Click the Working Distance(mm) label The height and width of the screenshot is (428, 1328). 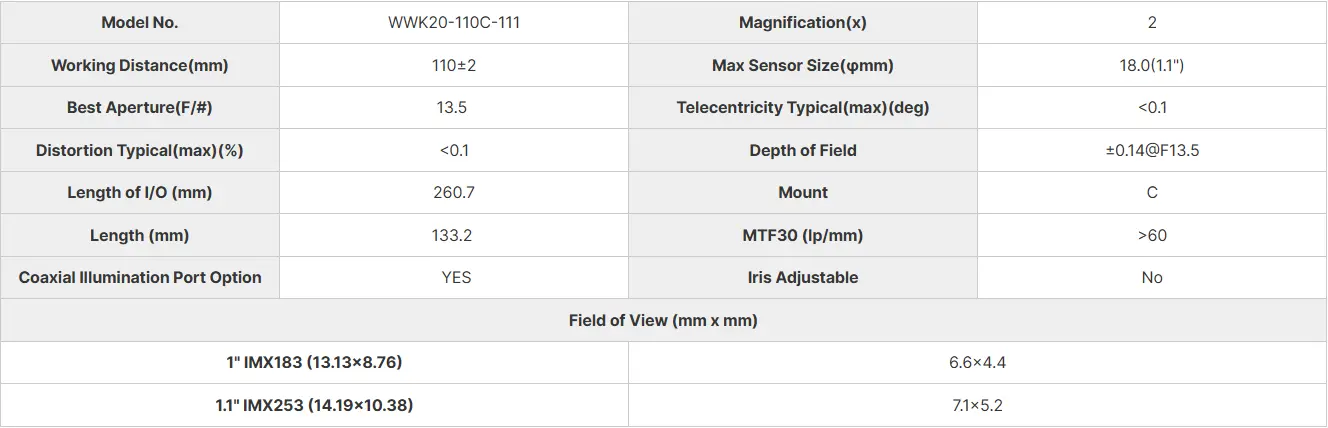(140, 66)
